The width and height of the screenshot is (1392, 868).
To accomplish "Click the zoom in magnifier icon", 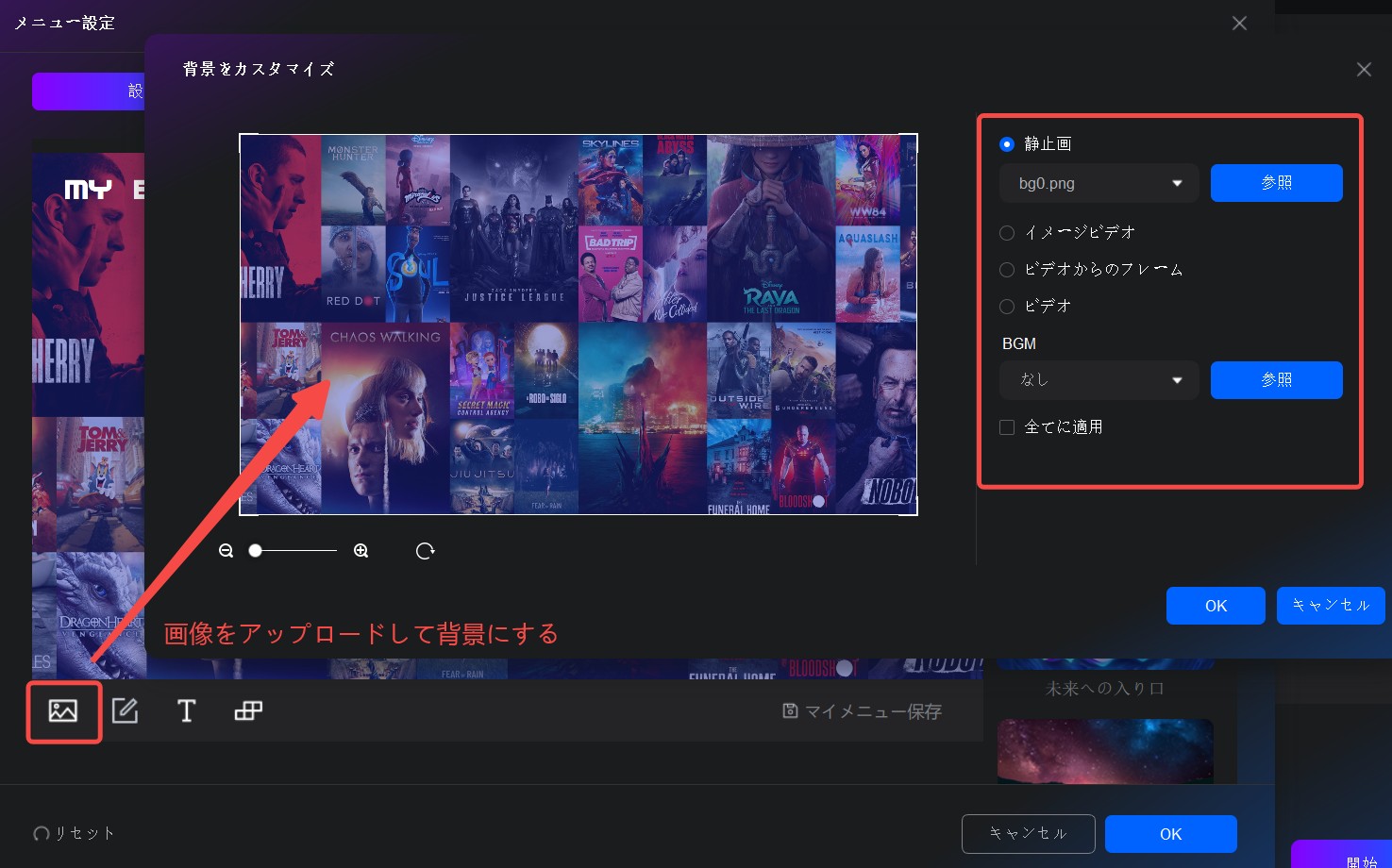I will click(x=361, y=551).
